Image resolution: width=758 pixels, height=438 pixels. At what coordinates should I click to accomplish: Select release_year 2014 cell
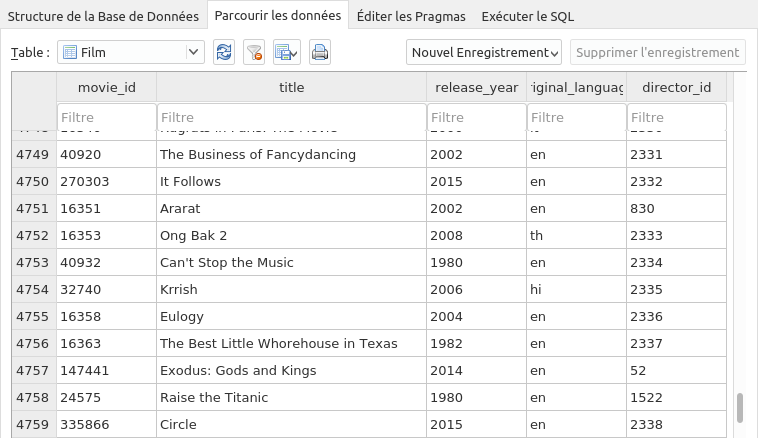click(477, 371)
